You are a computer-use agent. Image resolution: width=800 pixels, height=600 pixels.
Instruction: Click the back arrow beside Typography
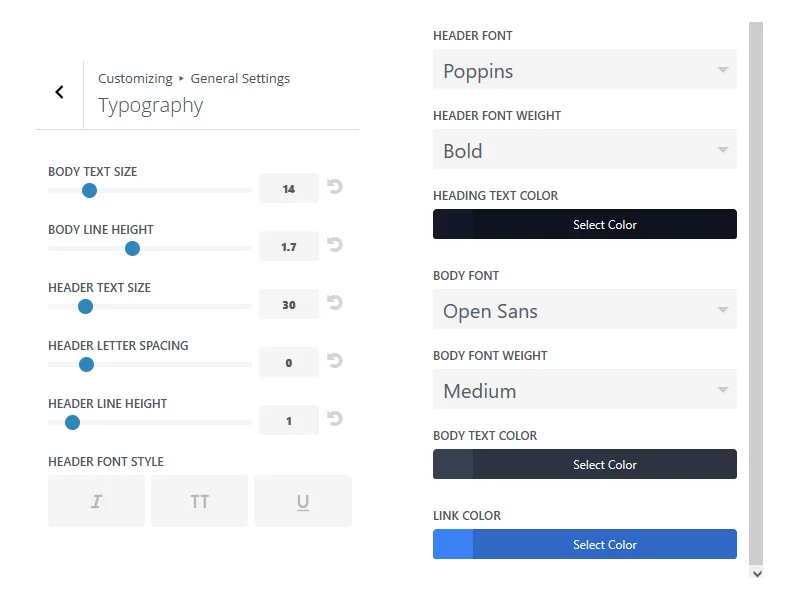pyautogui.click(x=59, y=92)
